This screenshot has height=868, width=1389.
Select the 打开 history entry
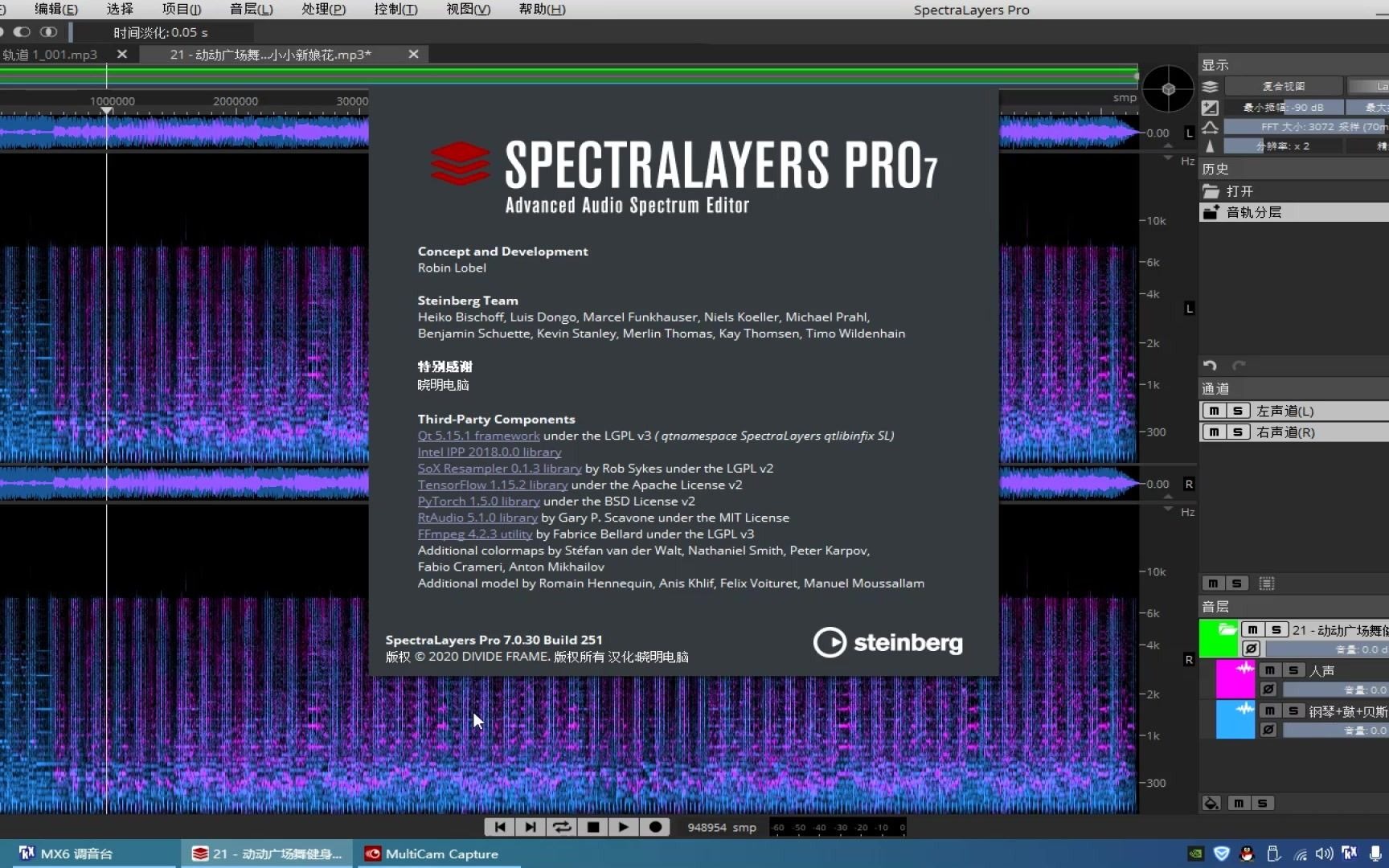coord(1294,191)
